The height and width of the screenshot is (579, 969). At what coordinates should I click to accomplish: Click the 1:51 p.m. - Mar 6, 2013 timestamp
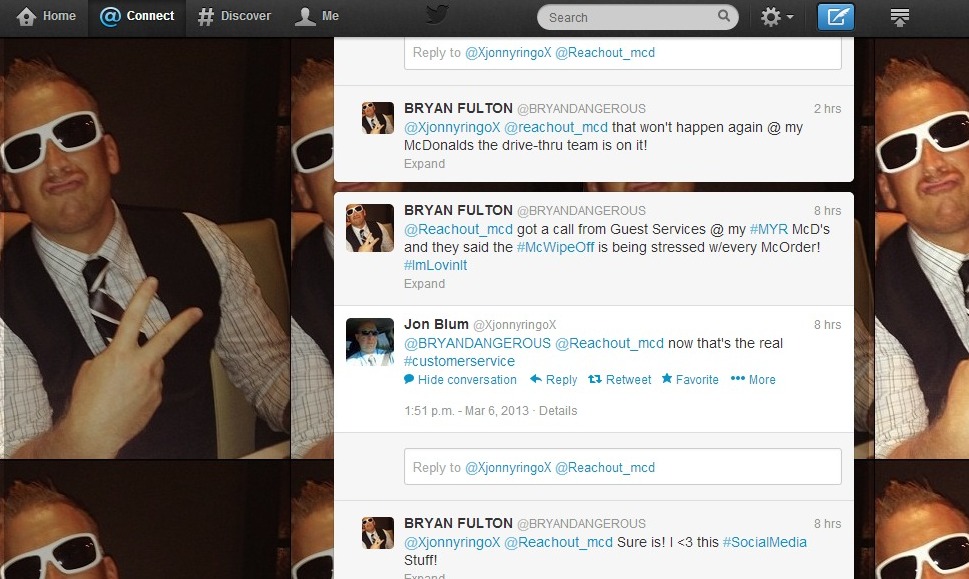tap(467, 410)
